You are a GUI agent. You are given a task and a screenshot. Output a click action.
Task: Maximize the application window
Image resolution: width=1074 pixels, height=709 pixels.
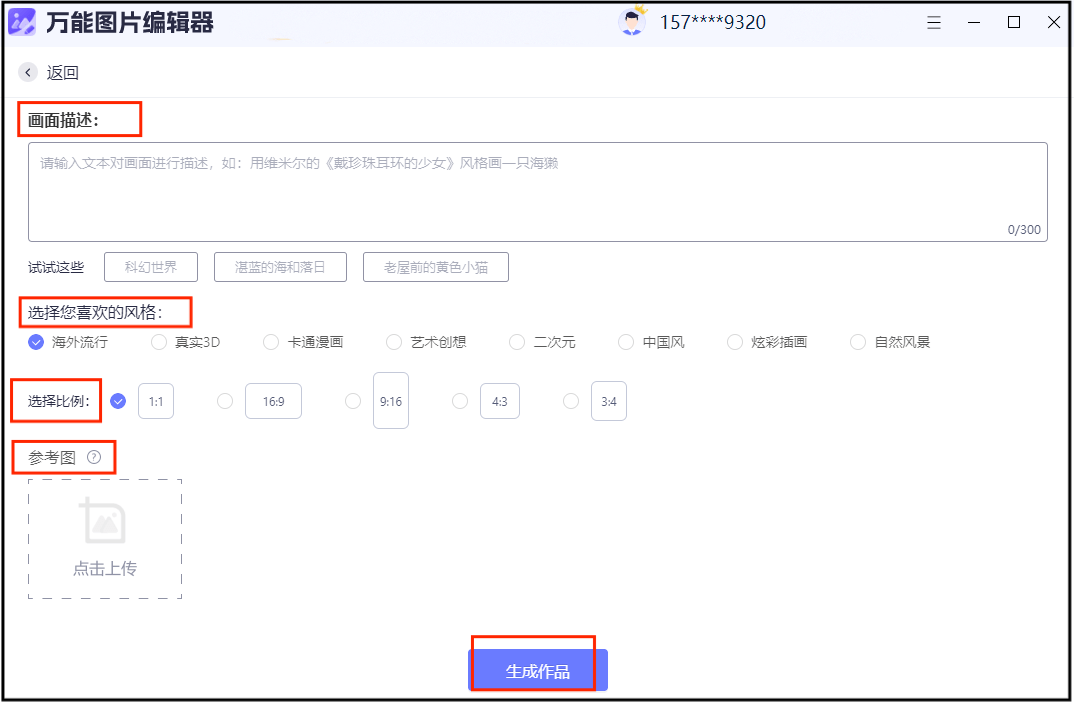(1014, 22)
